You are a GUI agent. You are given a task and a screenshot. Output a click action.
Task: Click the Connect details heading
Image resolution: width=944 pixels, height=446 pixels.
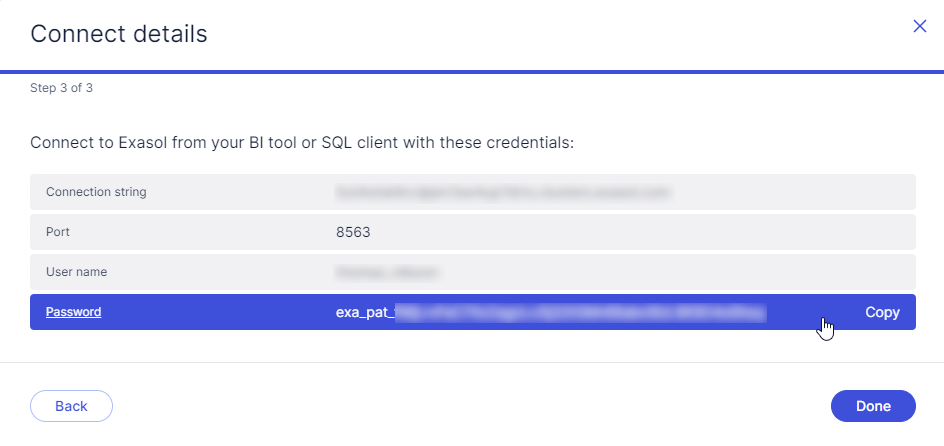pyautogui.click(x=119, y=34)
